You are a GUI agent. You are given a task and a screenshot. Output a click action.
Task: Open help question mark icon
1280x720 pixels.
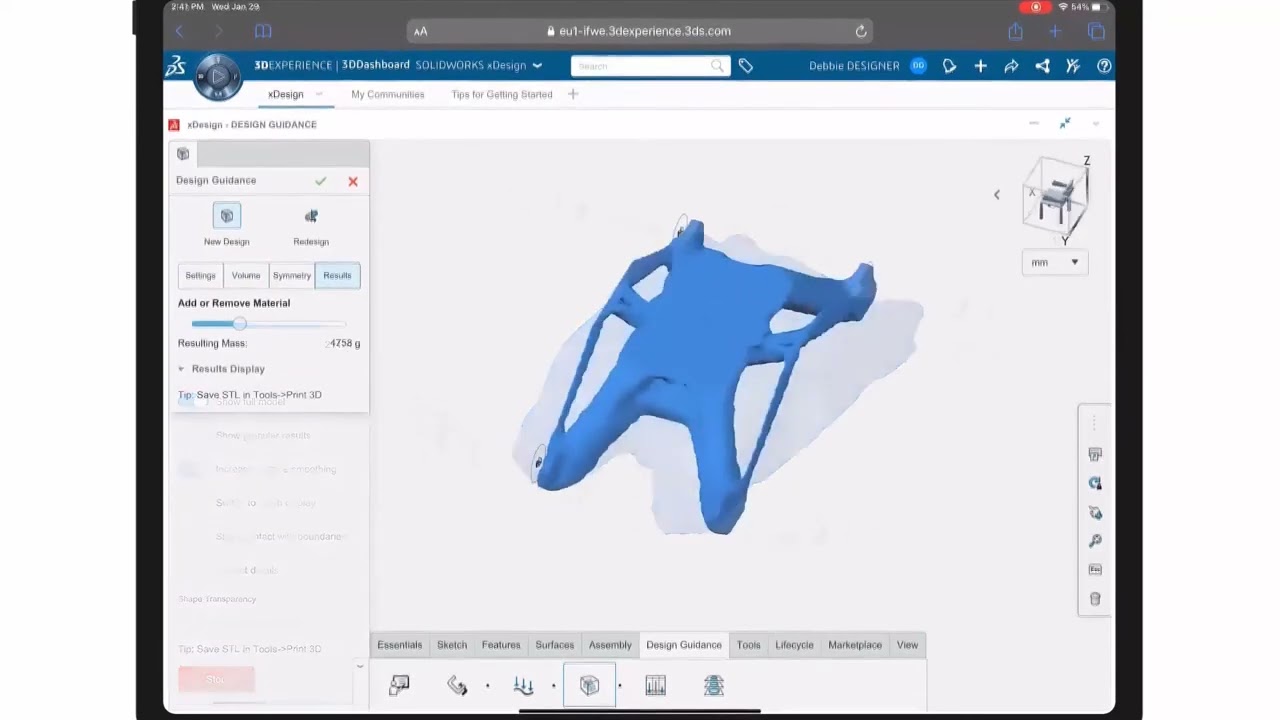pyautogui.click(x=1104, y=66)
